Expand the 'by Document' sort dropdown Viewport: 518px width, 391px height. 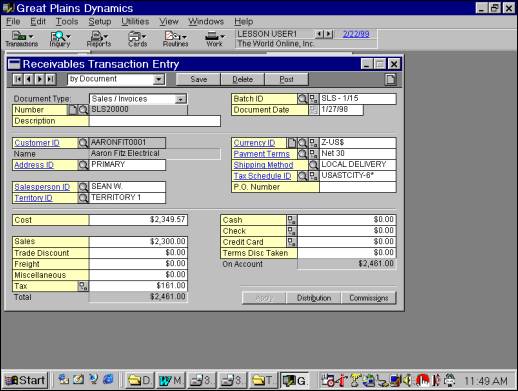tap(159, 79)
